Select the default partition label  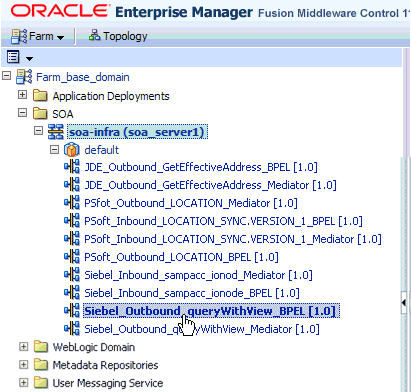click(101, 150)
